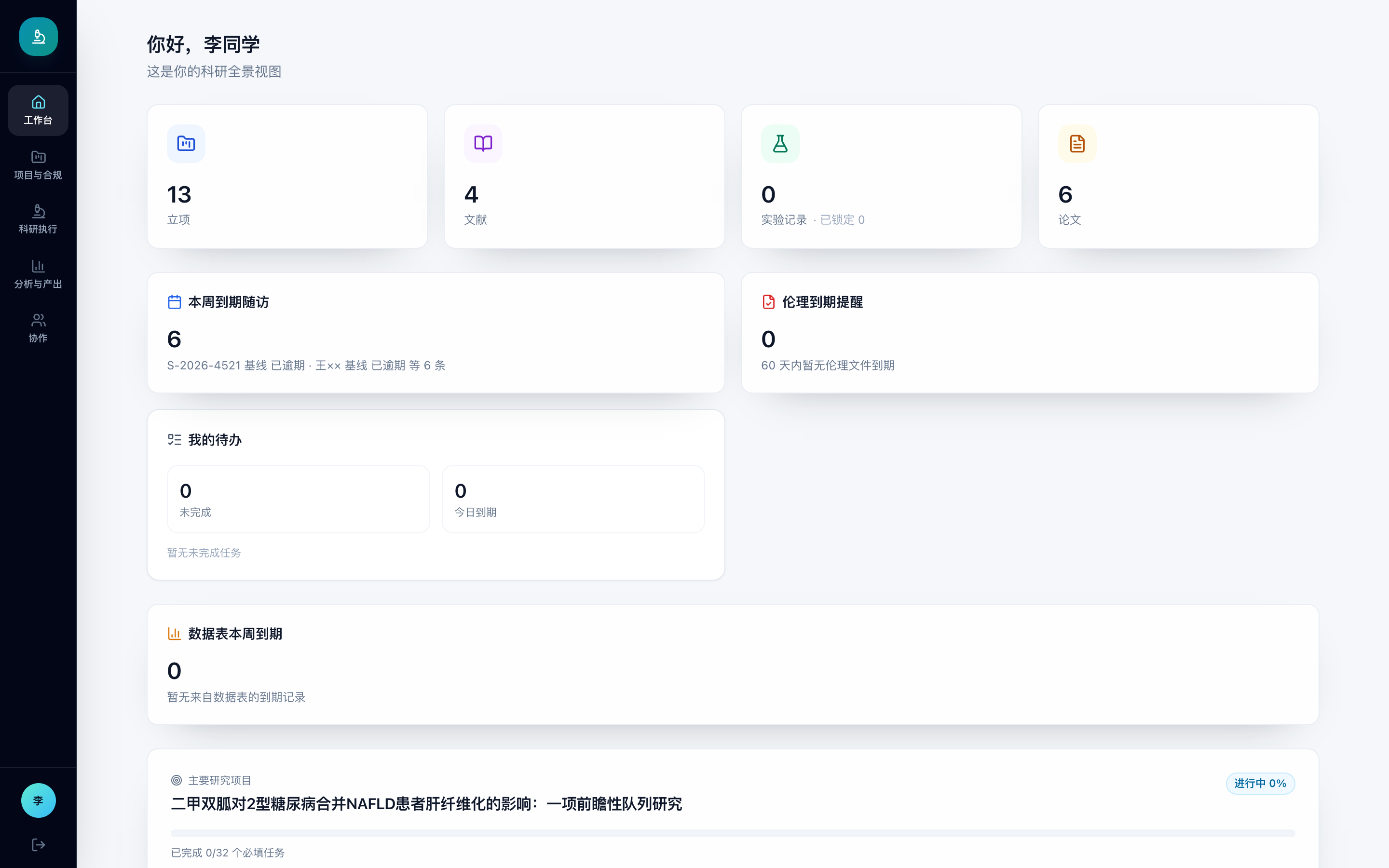Click the greeting "你好，李同学"

[203, 44]
